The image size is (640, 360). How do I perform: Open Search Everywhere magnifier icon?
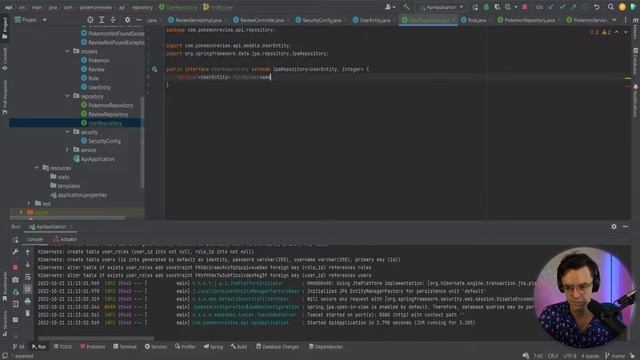(x=611, y=7)
